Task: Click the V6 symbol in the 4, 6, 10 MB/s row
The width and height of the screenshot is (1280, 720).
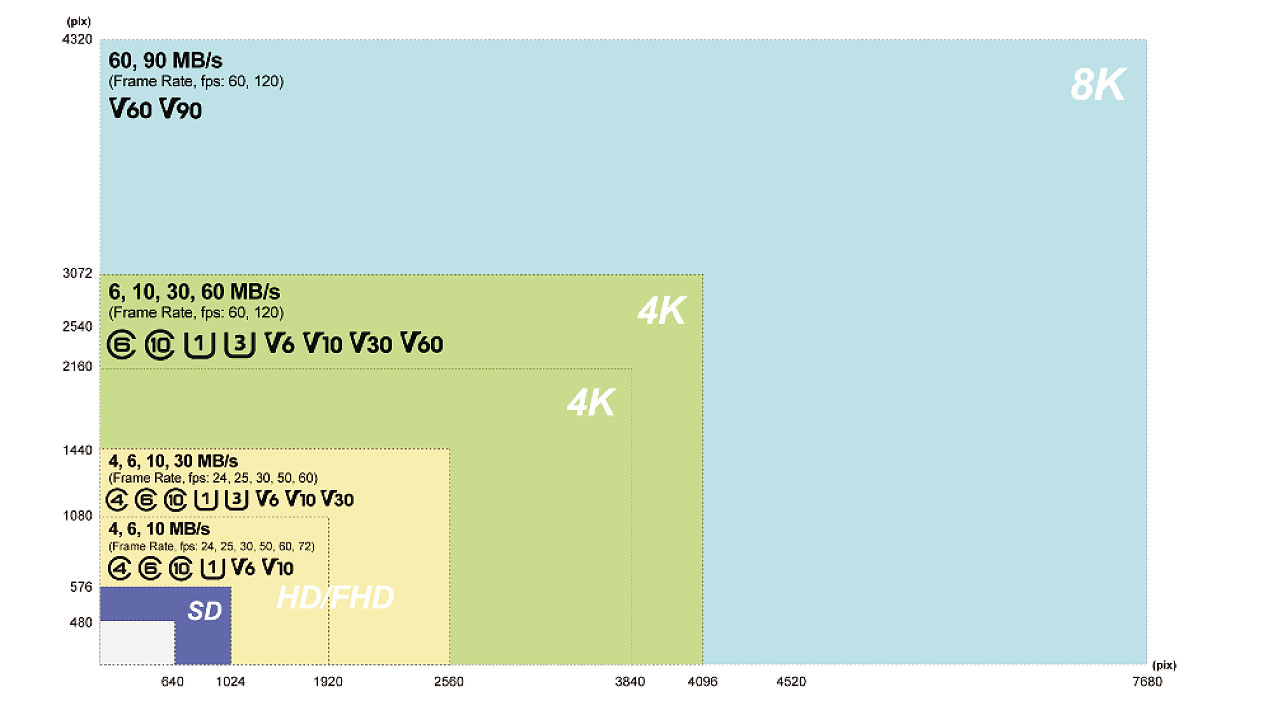Action: pos(243,567)
